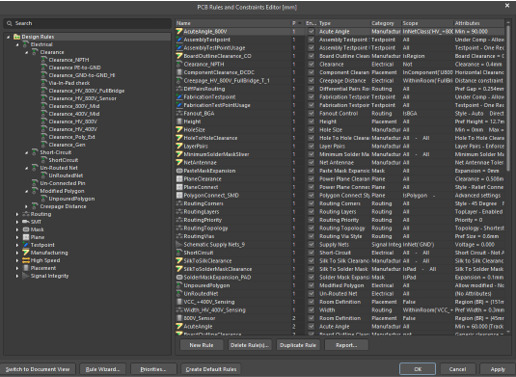Sort by Priority column header

tap(297, 23)
